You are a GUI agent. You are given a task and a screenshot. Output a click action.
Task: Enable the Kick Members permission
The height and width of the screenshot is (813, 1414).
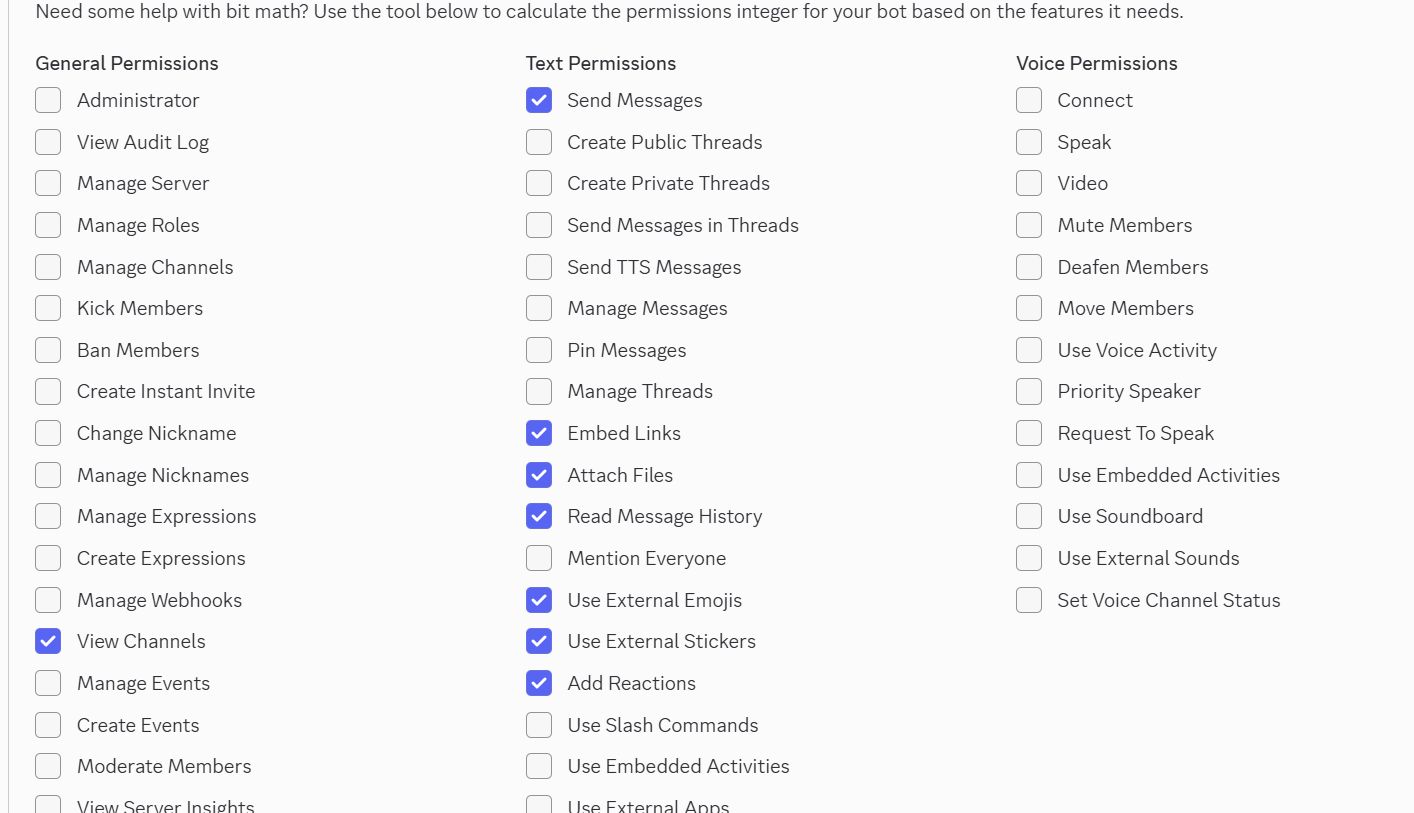coord(48,308)
